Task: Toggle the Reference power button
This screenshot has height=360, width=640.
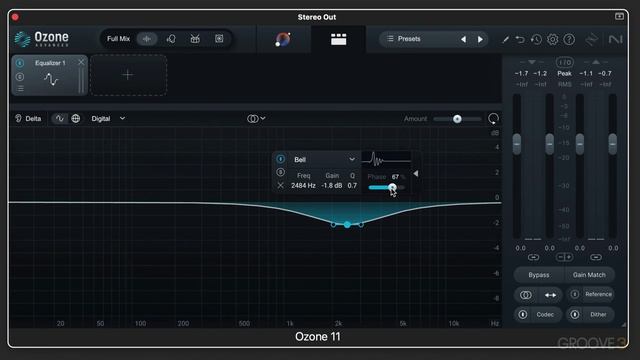Action: click(x=575, y=294)
